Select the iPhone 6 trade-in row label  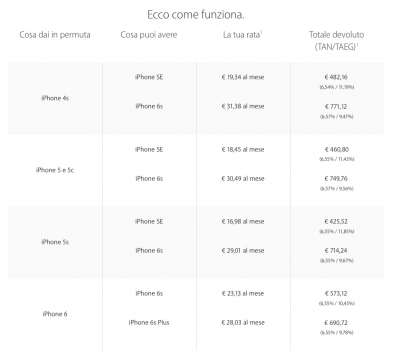pyautogui.click(x=55, y=314)
